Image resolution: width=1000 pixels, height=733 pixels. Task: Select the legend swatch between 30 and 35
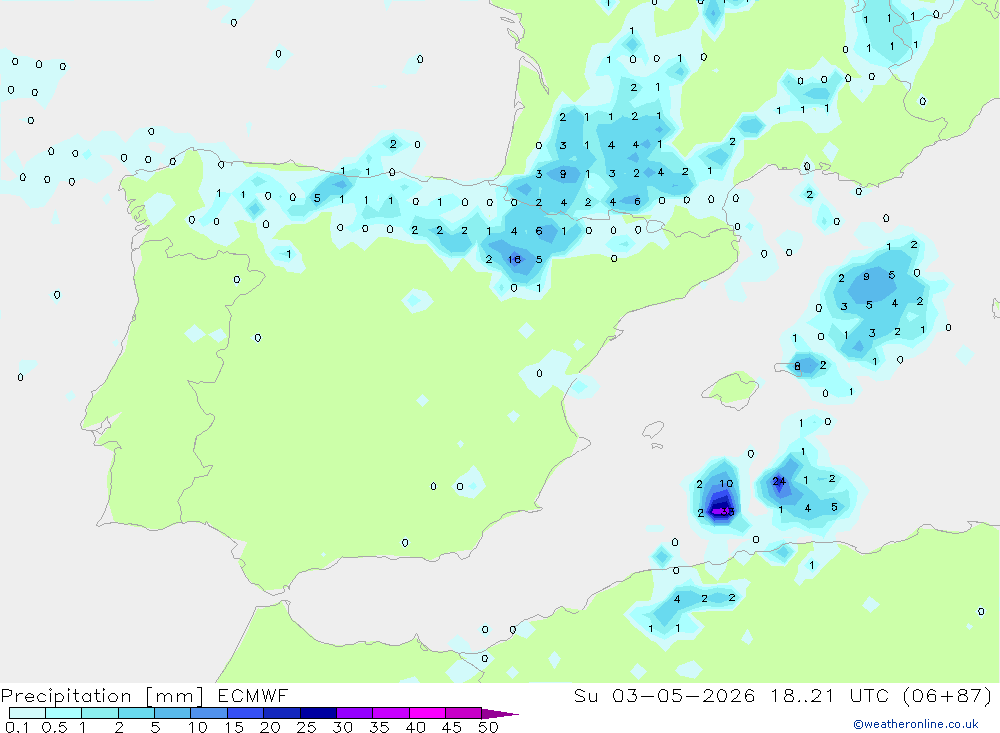[354, 713]
